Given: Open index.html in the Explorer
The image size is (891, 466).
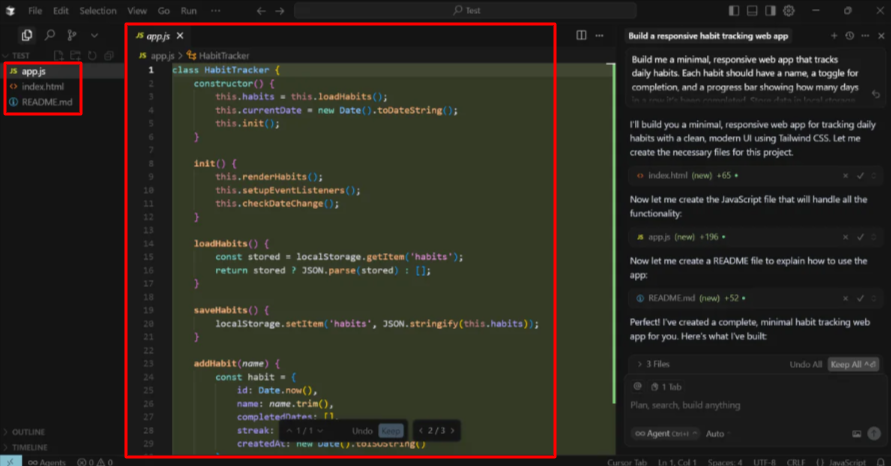Looking at the screenshot, I should point(43,86).
